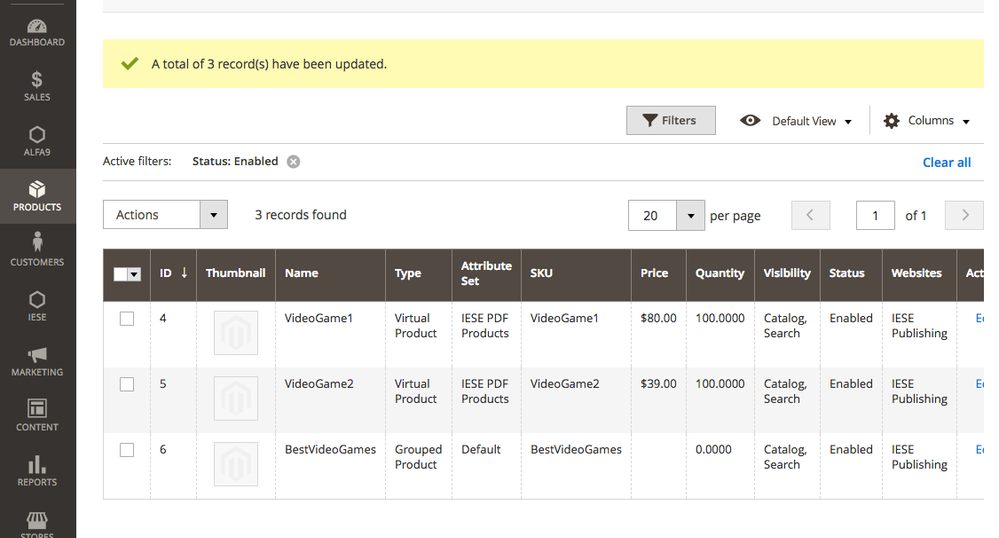The height and width of the screenshot is (538, 999).
Task: Expand the Columns settings dropdown
Action: point(927,121)
